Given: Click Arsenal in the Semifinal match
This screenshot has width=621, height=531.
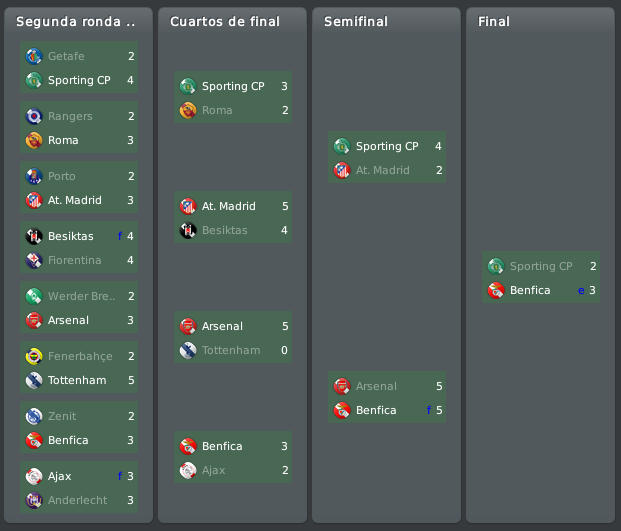Looking at the screenshot, I should coord(376,386).
